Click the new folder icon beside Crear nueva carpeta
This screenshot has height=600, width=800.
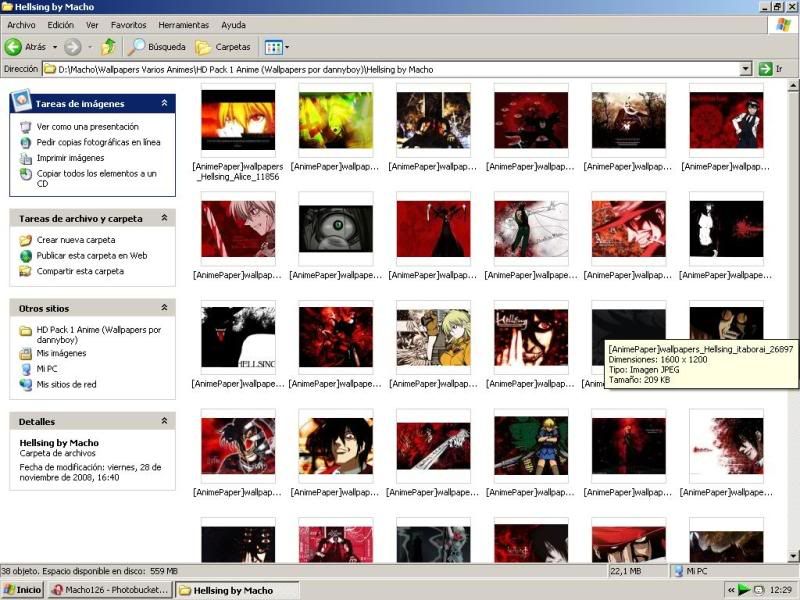26,240
